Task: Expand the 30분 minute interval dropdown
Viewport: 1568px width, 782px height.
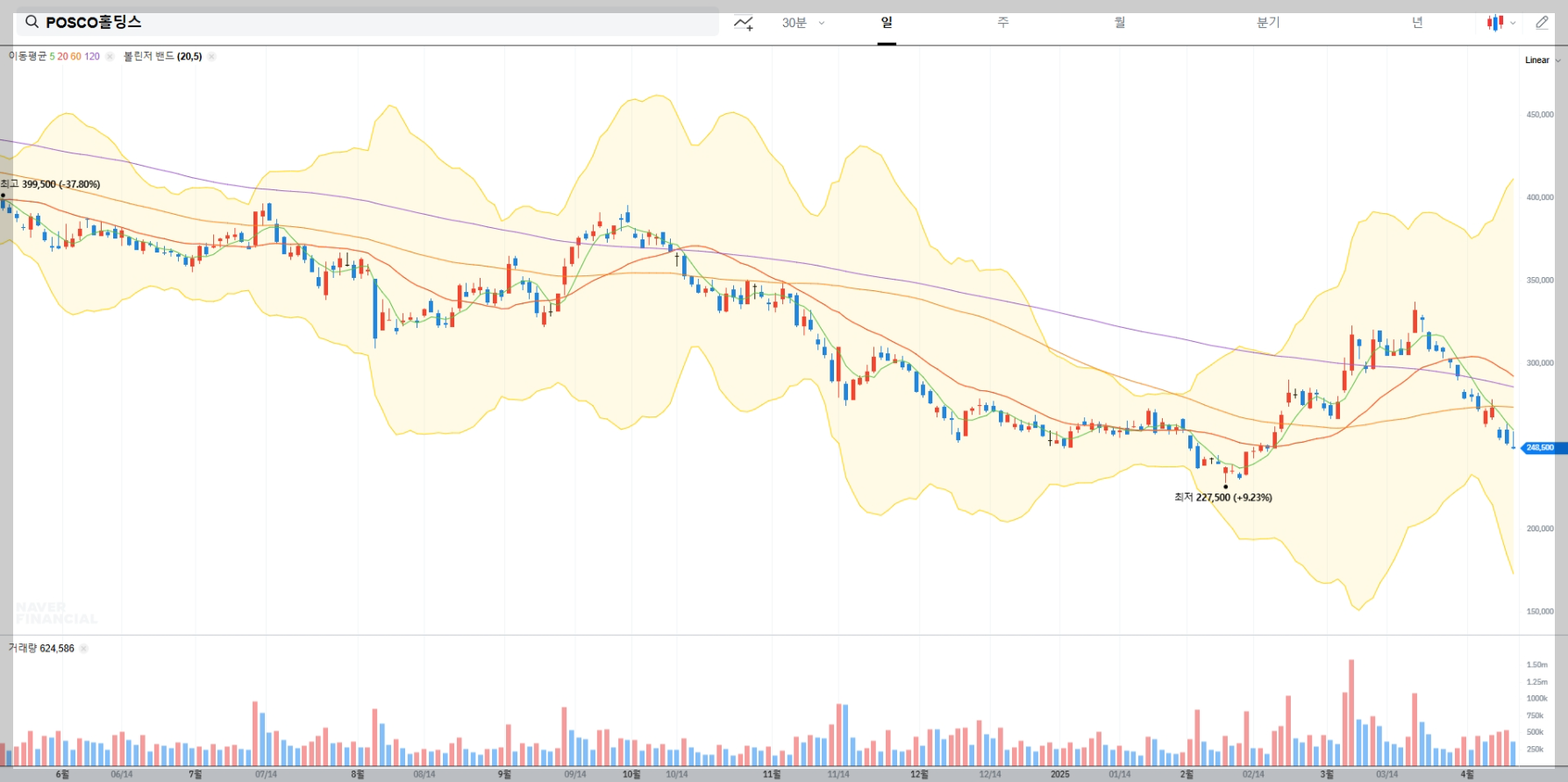Action: 803,23
